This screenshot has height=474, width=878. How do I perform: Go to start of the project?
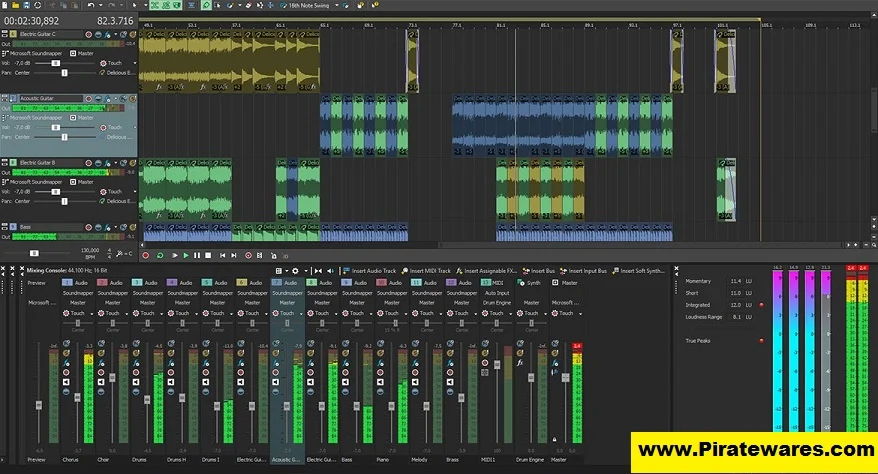pos(222,255)
